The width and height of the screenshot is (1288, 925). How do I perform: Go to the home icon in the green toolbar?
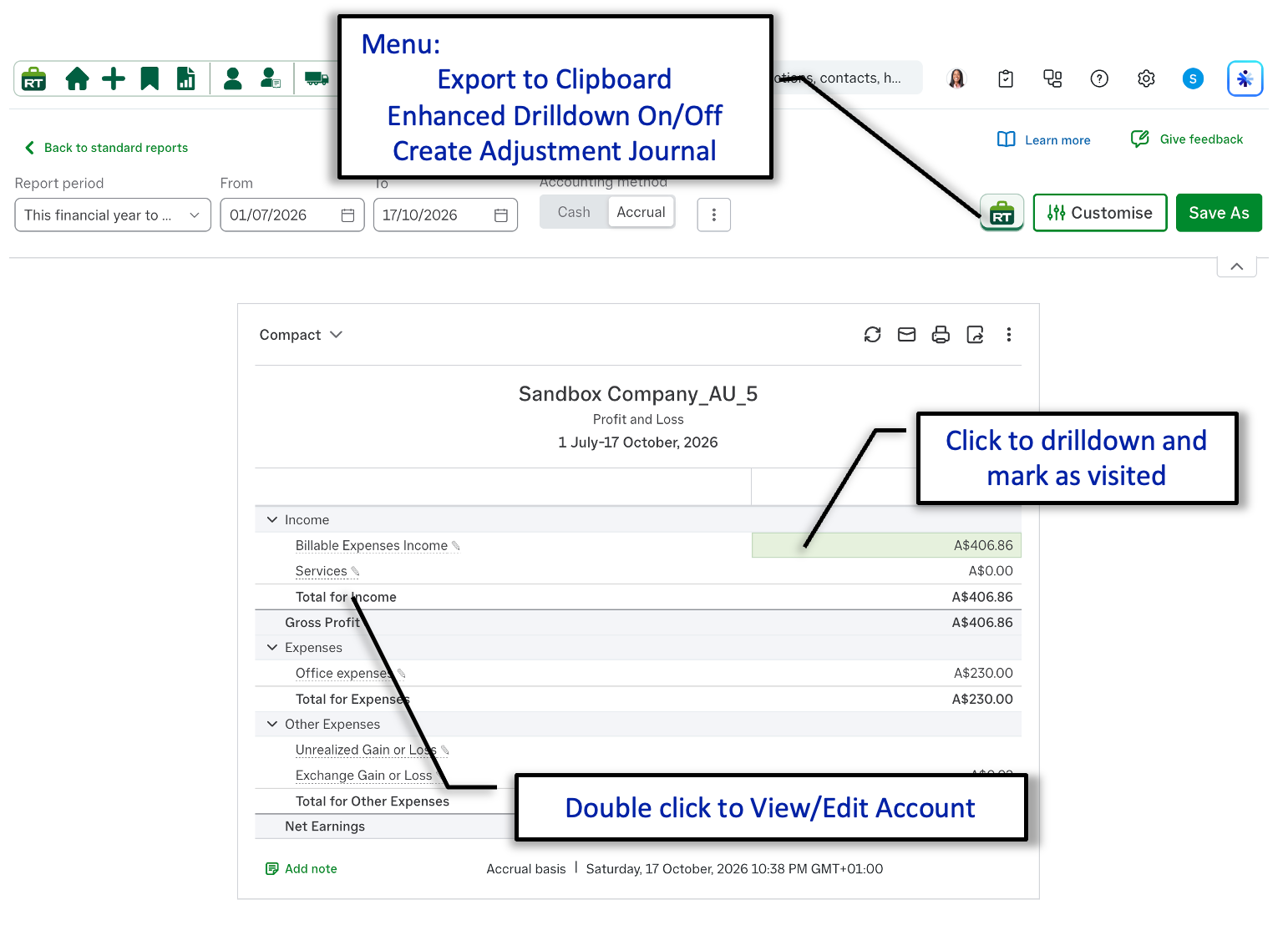(77, 79)
